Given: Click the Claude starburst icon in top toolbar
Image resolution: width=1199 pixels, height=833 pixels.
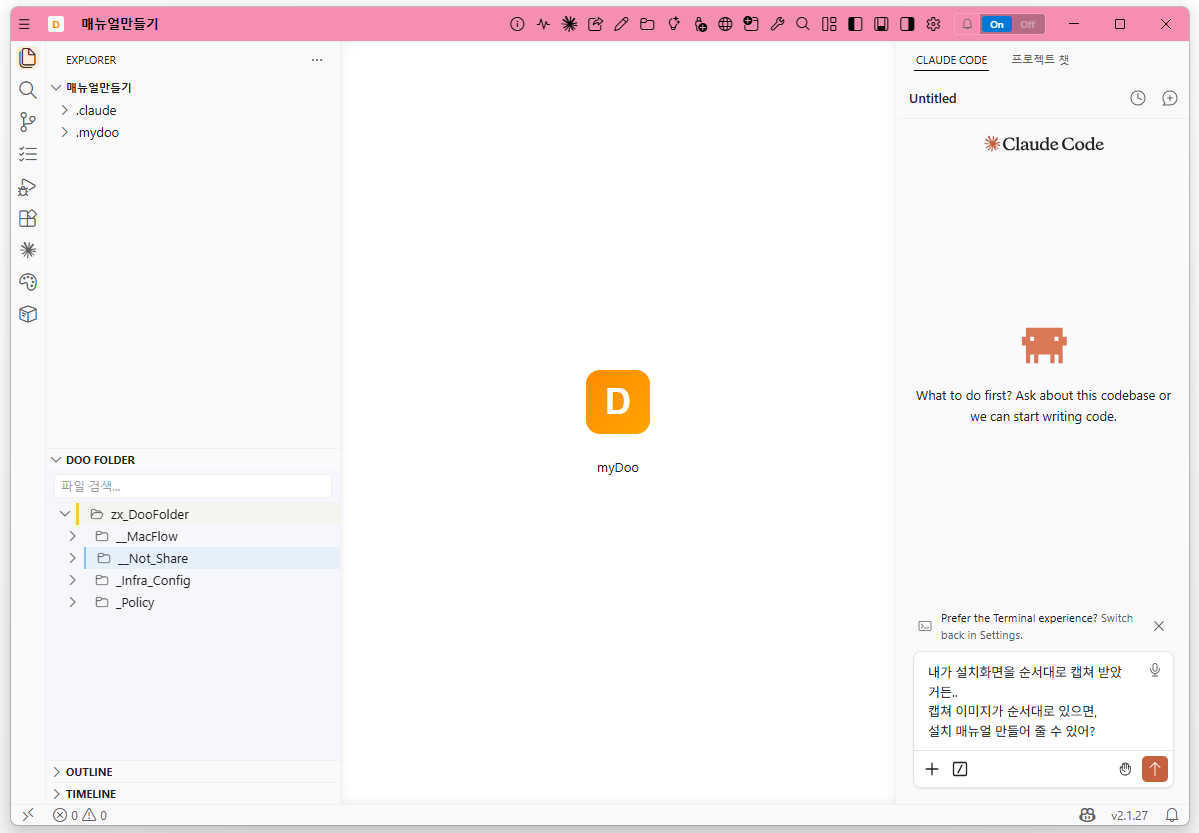Looking at the screenshot, I should 570,24.
